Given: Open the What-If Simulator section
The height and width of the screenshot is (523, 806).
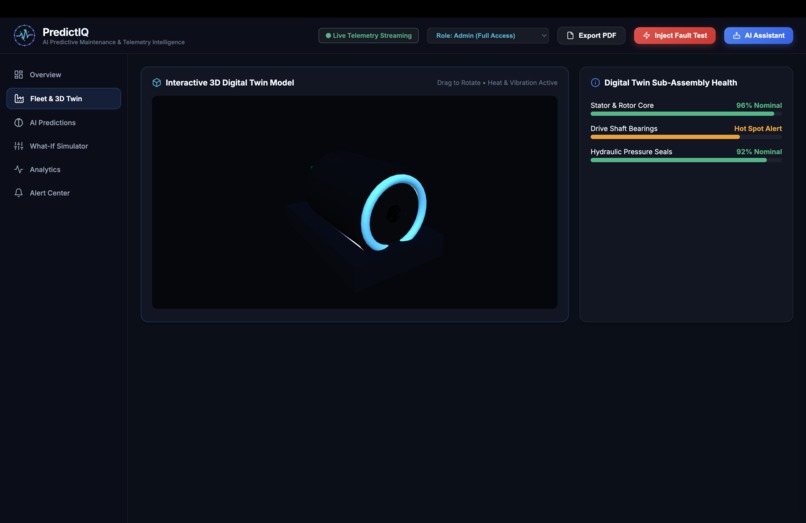Looking at the screenshot, I should (x=64, y=146).
